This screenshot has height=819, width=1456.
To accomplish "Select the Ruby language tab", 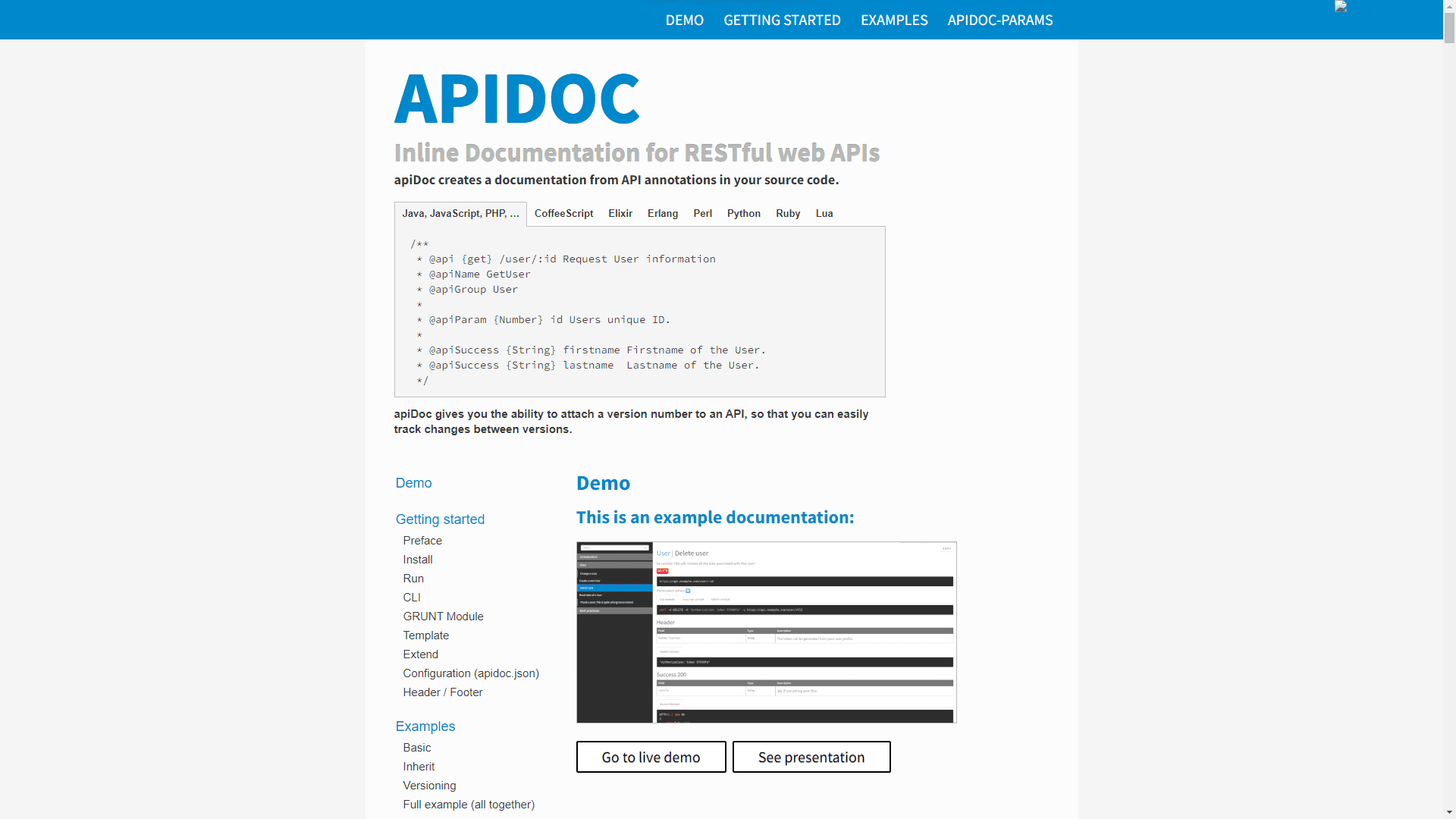I will [x=788, y=214].
